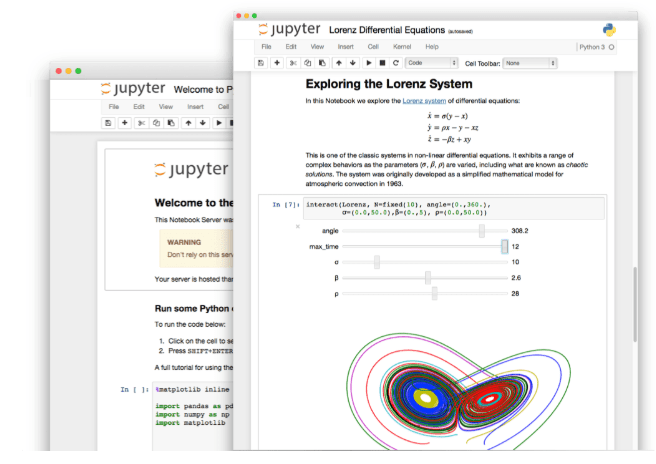
Task: Click the max_time slider handle
Action: click(x=505, y=246)
